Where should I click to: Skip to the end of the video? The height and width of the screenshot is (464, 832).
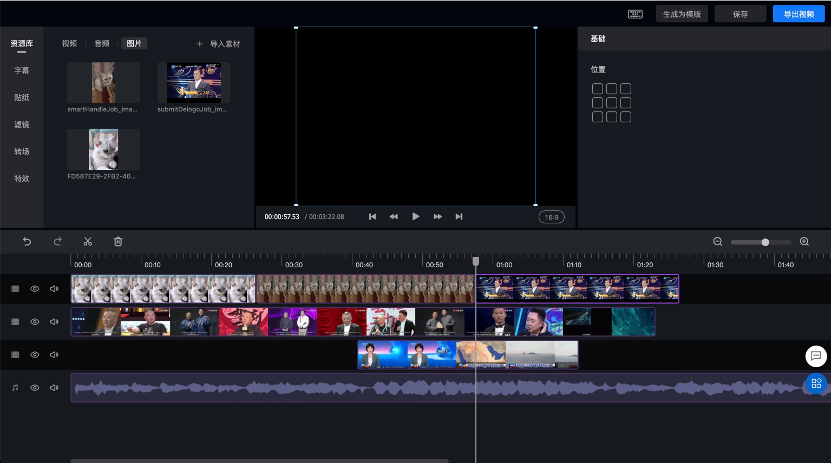tap(459, 216)
